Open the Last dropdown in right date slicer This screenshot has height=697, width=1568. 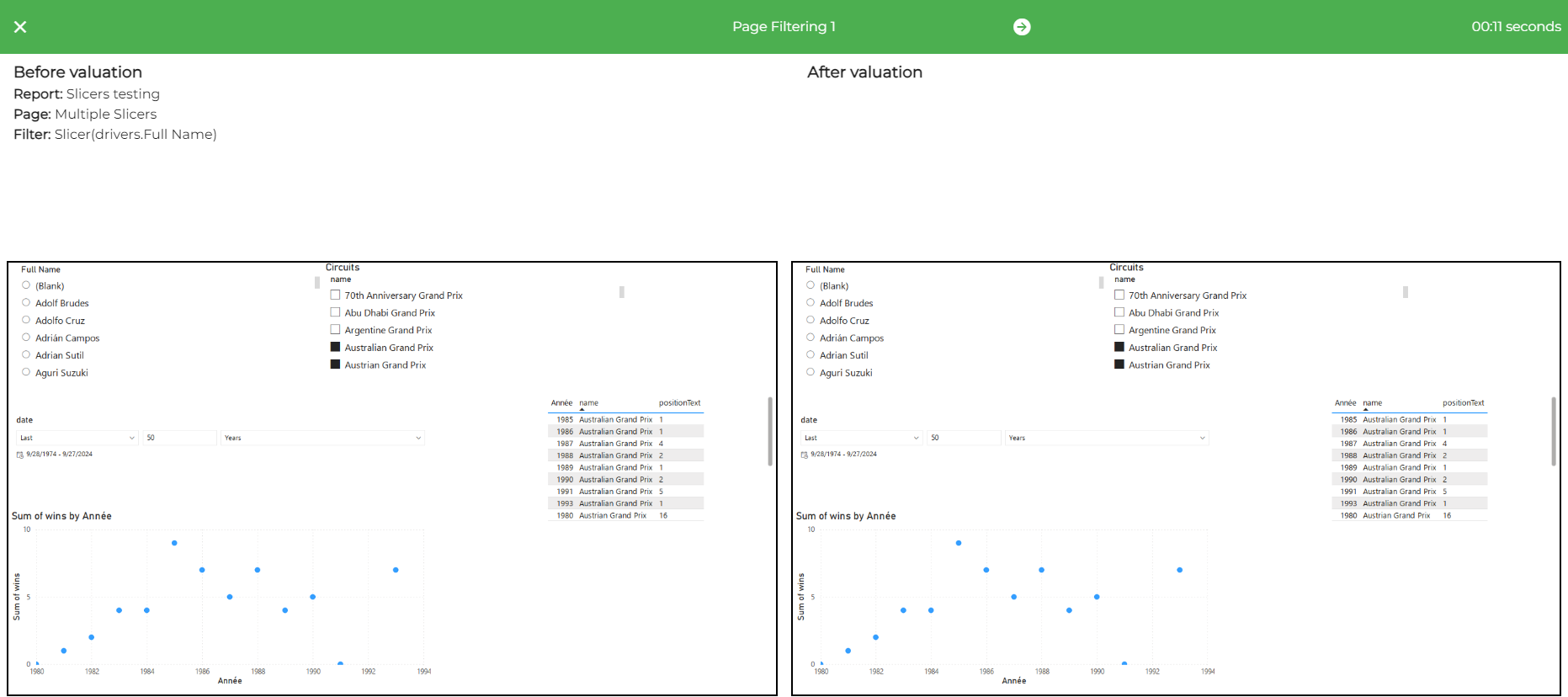coord(861,438)
